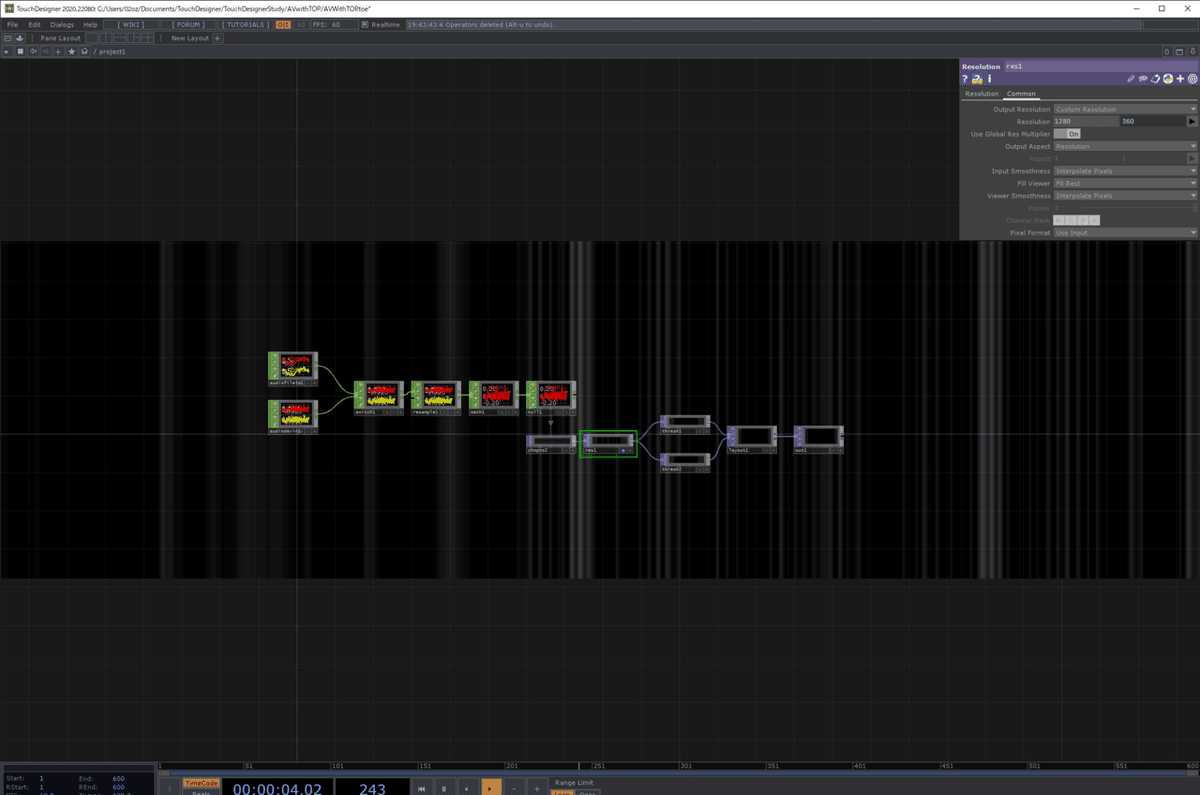Click the forward navigation arrow in path bar
Image resolution: width=1200 pixels, height=795 pixels.
point(46,51)
